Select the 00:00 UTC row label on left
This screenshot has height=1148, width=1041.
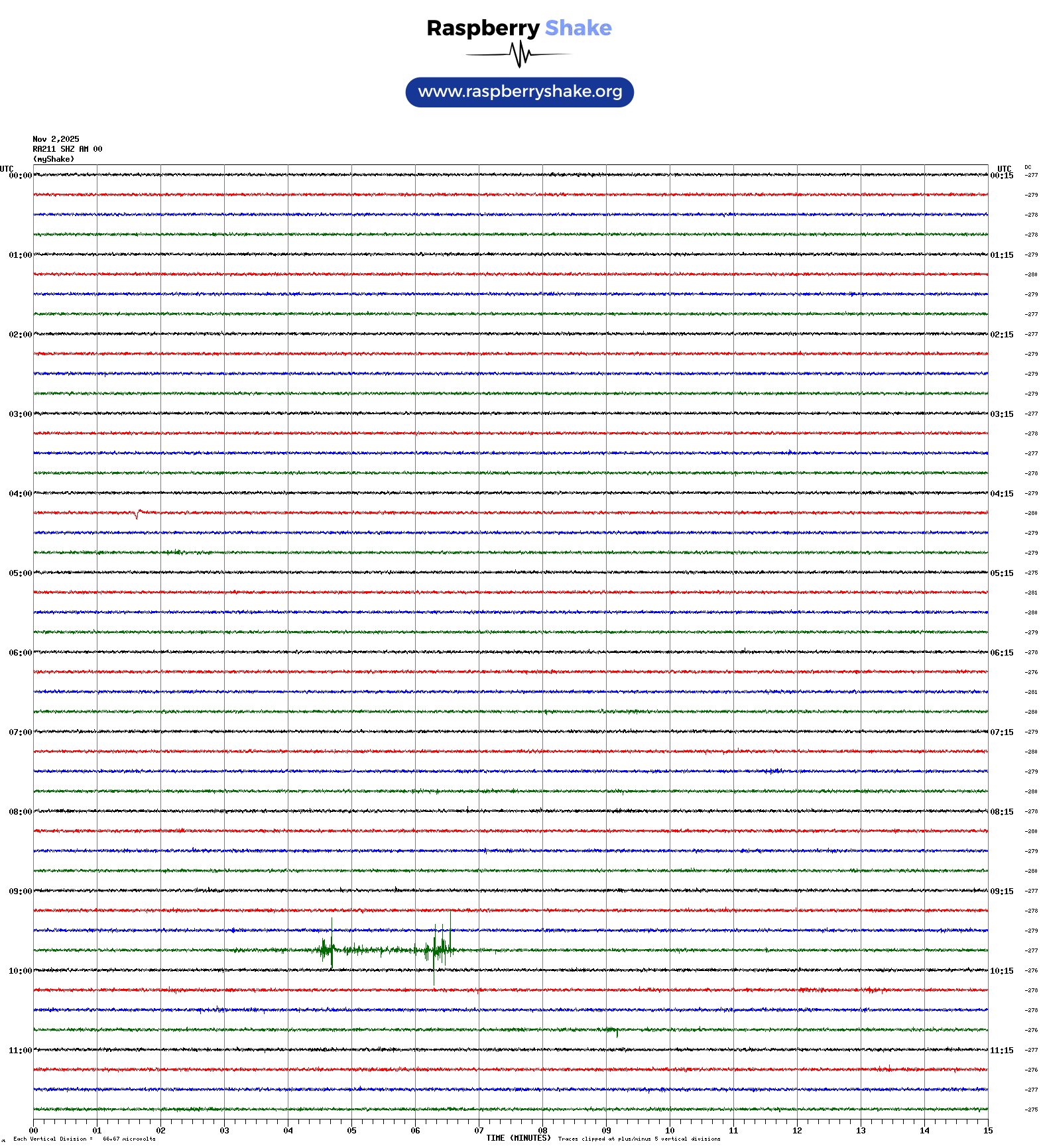click(20, 176)
